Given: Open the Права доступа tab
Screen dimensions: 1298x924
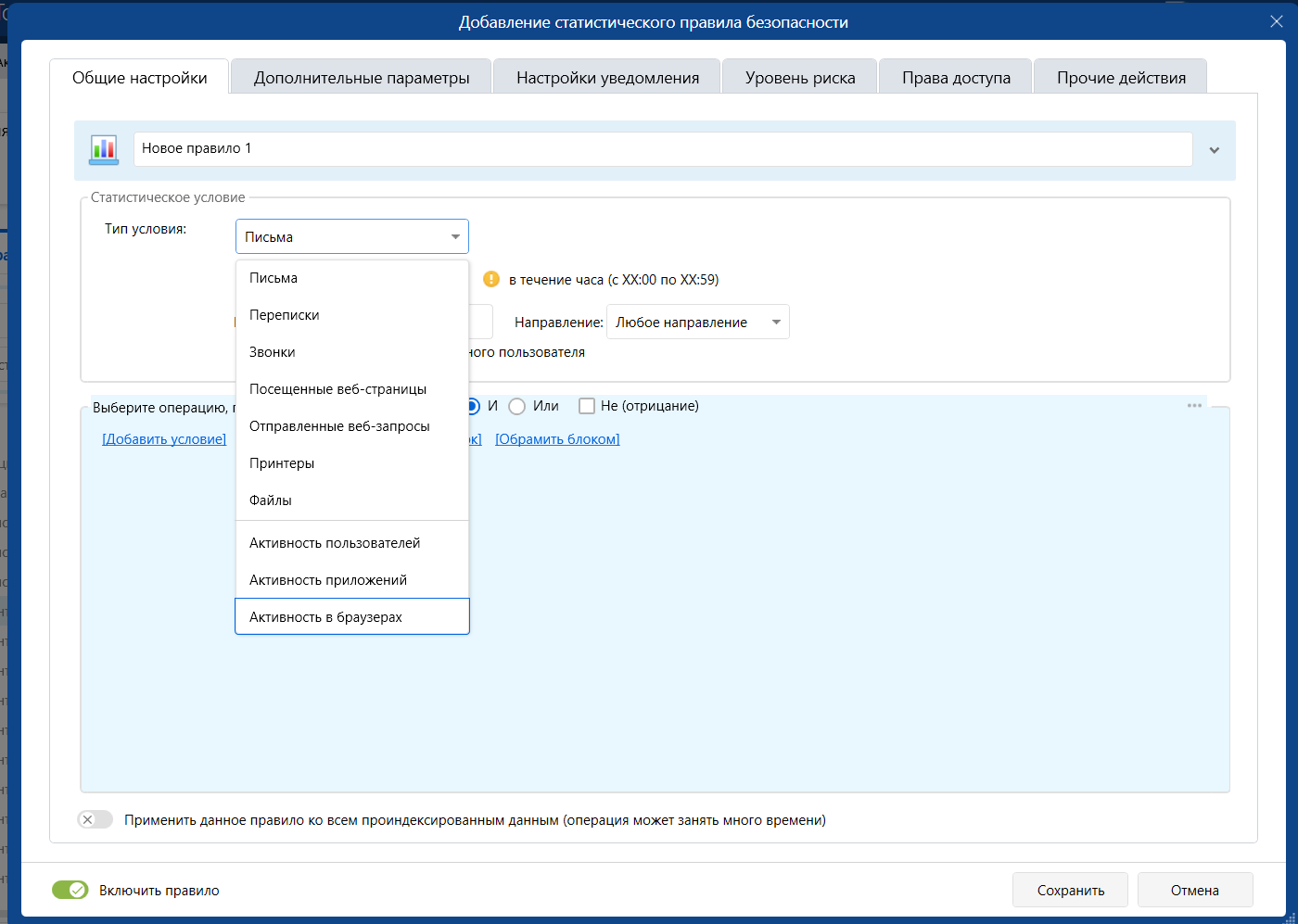Looking at the screenshot, I should click(x=956, y=78).
